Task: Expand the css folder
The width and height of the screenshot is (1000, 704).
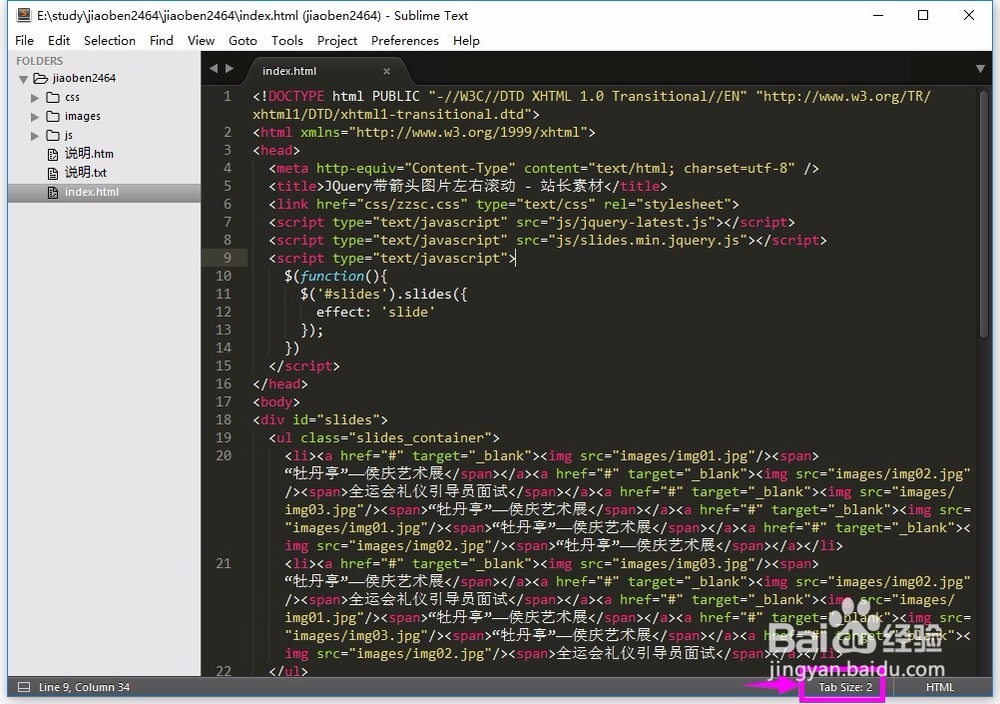Action: click(35, 97)
